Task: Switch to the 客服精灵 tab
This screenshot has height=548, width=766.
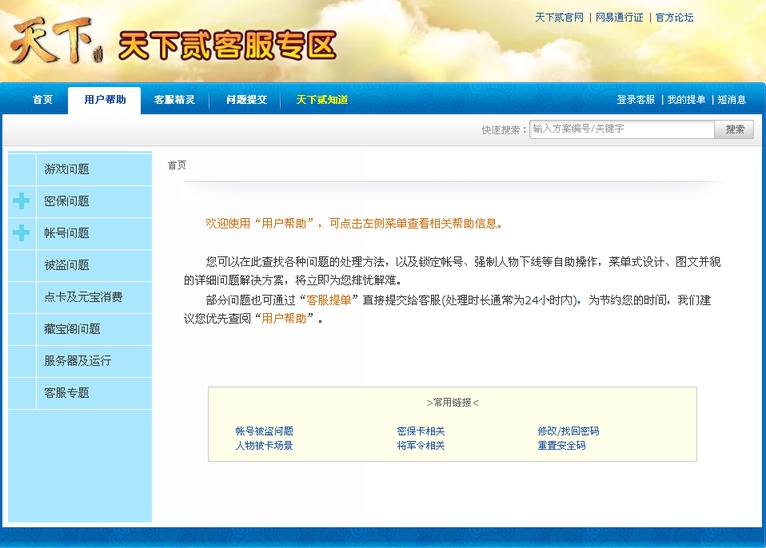Action: click(175, 100)
